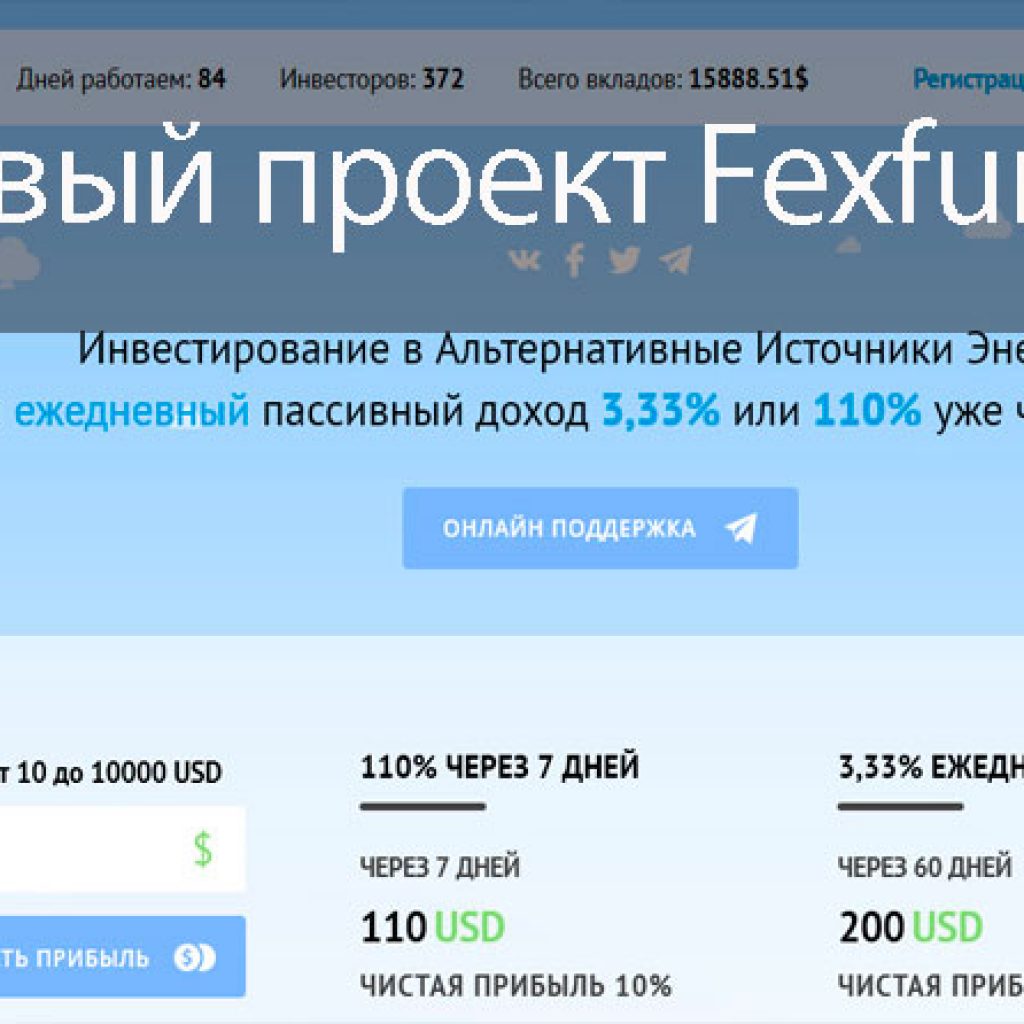Click the Регистрация link
Screen dimensions: 1024x1024
tap(968, 79)
